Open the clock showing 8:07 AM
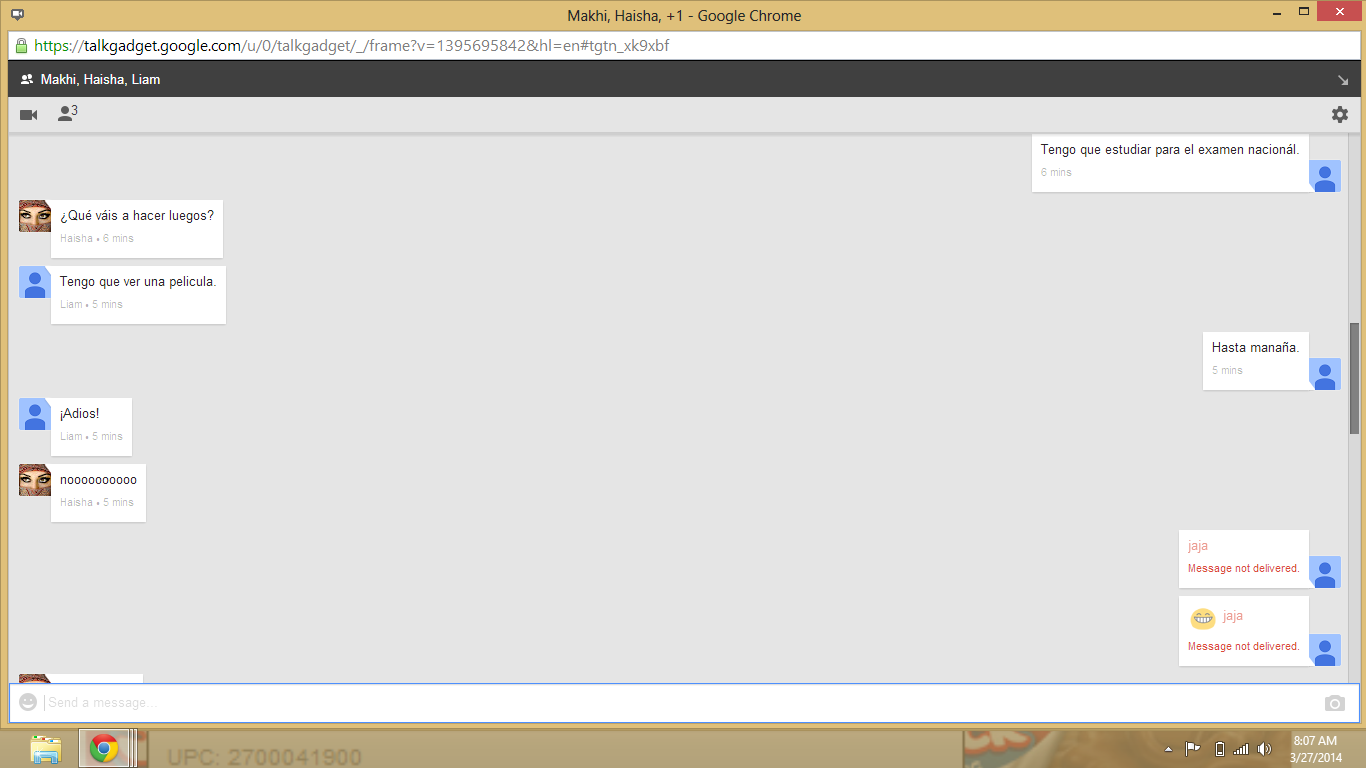This screenshot has height=768, width=1366. click(1314, 749)
